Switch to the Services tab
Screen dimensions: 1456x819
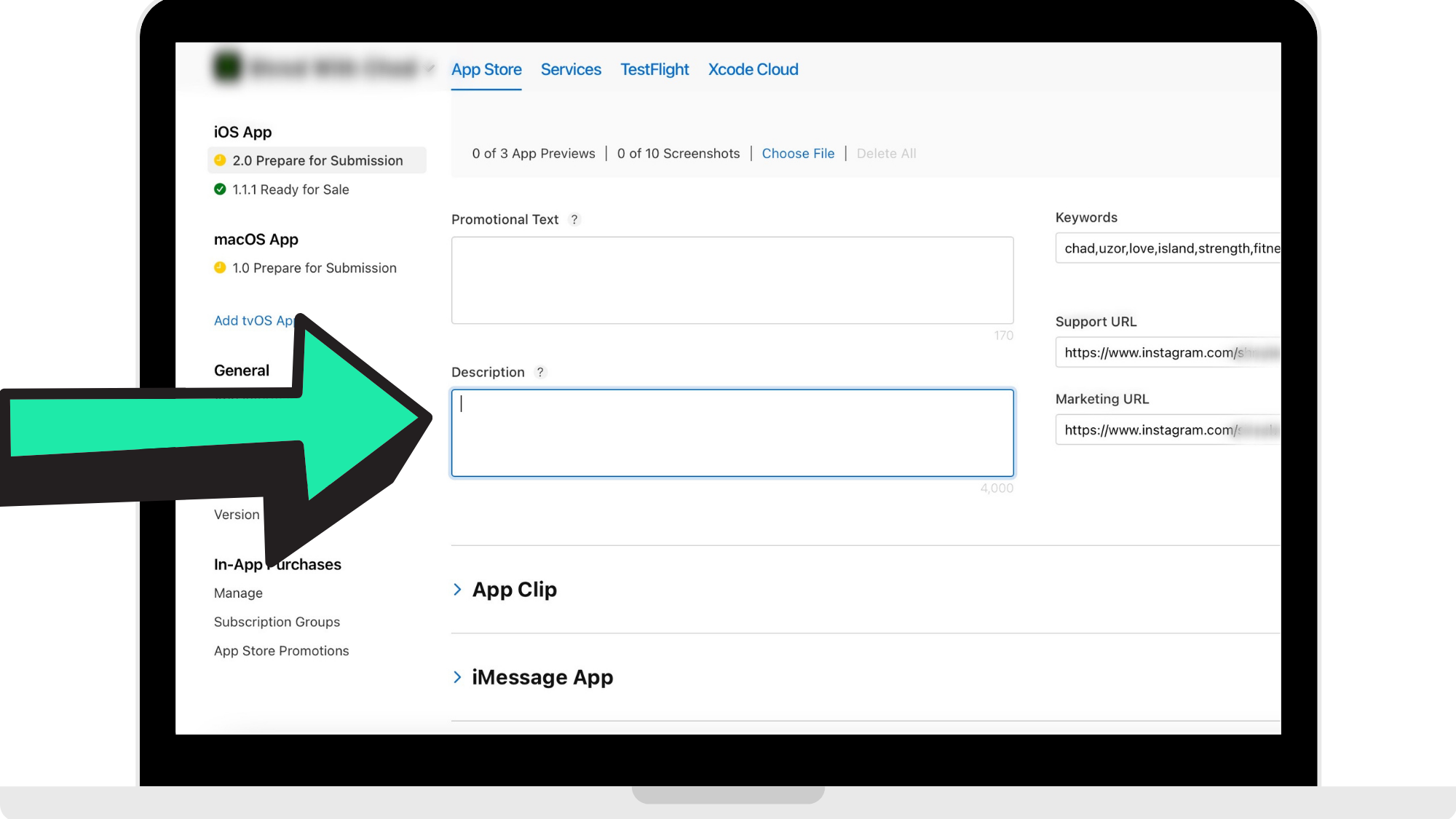(x=571, y=69)
